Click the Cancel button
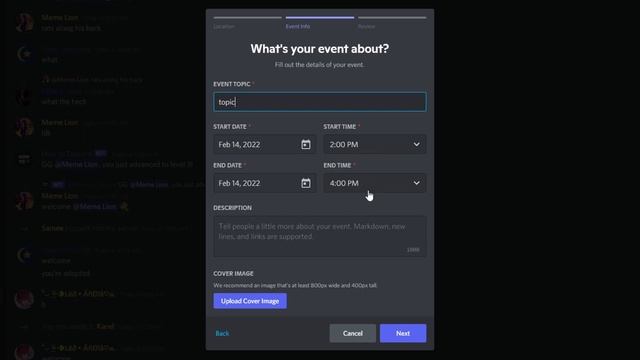The image size is (640, 360). point(353,333)
